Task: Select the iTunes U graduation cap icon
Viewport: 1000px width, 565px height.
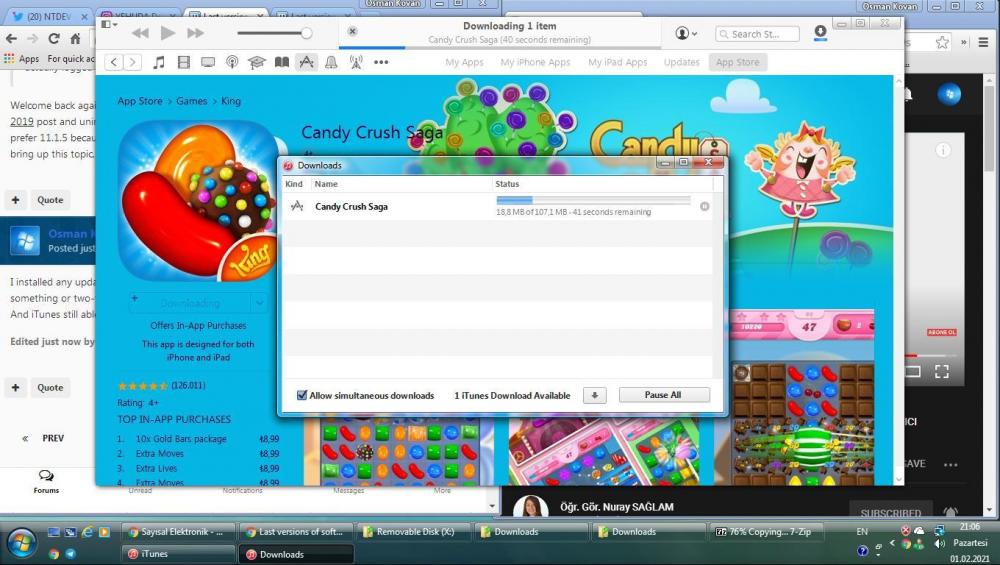Action: click(257, 62)
